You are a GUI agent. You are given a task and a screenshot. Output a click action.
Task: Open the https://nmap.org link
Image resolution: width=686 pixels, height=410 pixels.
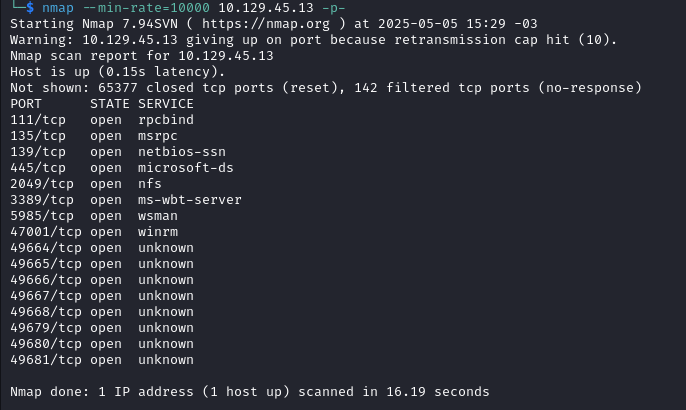pos(266,24)
